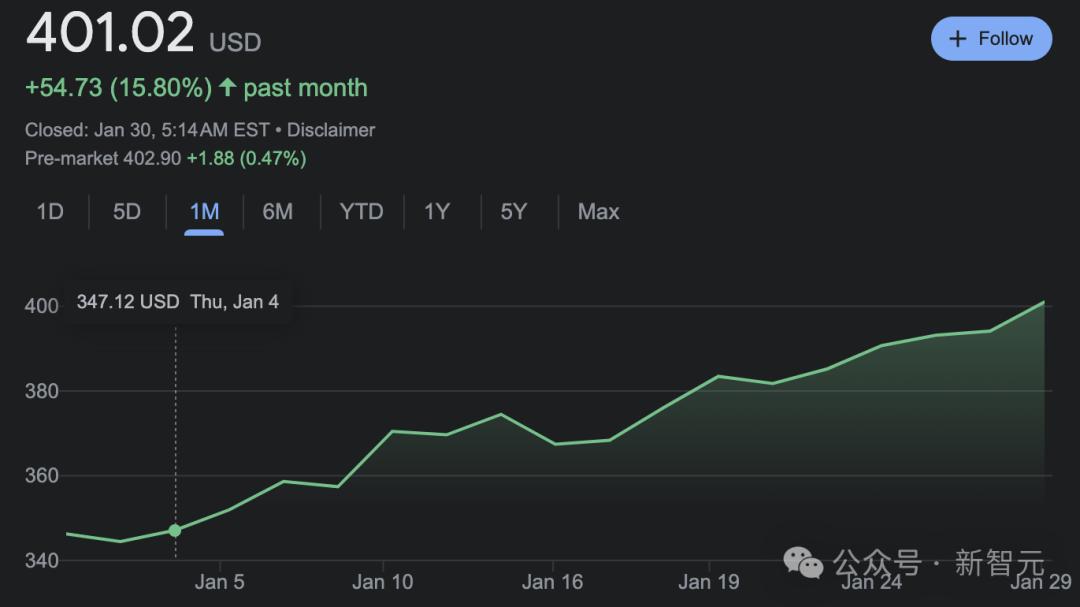The height and width of the screenshot is (607, 1080).
Task: Switch chart to YTD view
Action: pos(361,212)
